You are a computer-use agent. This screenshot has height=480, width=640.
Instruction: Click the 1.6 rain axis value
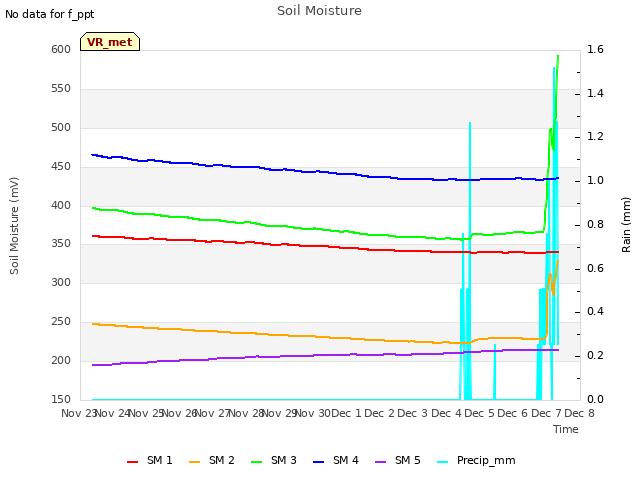tap(595, 49)
